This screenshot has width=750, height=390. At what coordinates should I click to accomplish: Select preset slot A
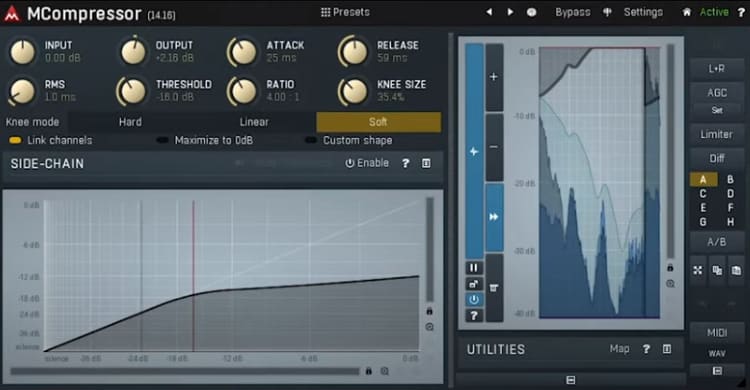pos(703,179)
